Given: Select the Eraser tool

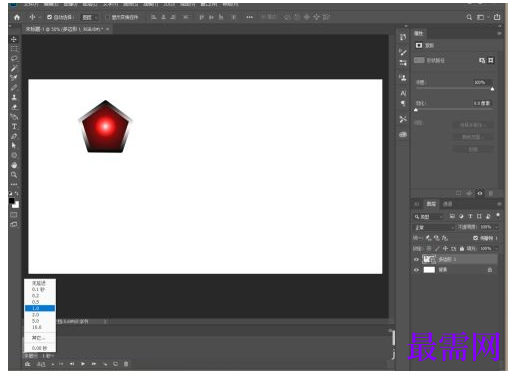Looking at the screenshot, I should 14,107.
